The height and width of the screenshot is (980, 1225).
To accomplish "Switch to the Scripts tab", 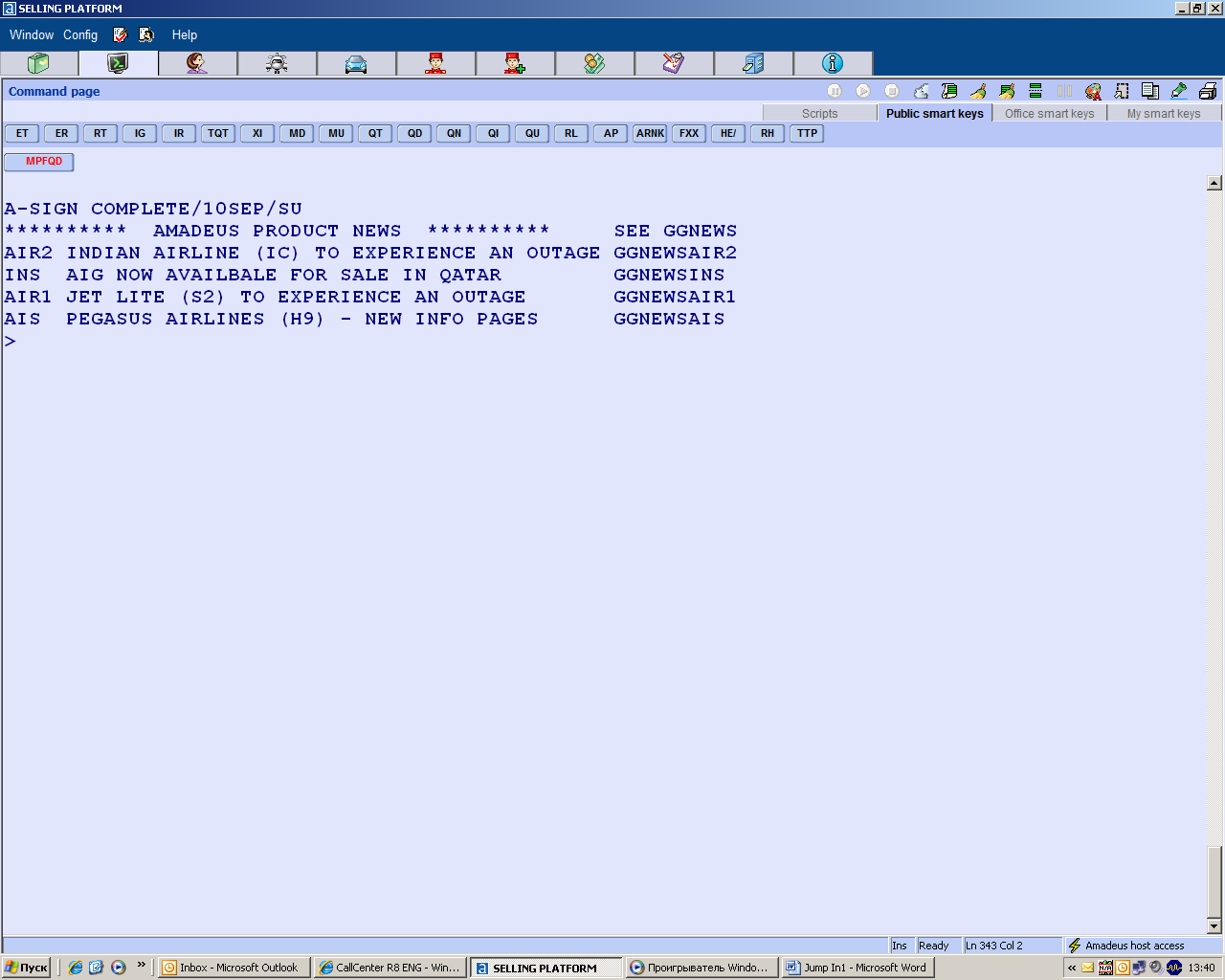I will (819, 113).
